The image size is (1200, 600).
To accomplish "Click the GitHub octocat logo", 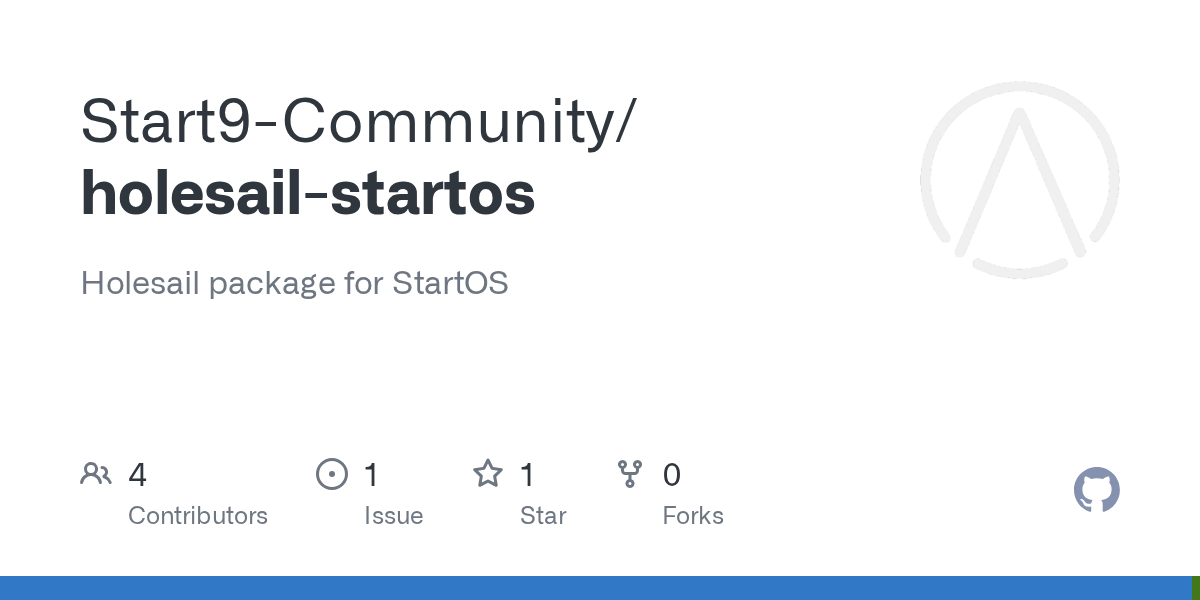I will (1096, 491).
